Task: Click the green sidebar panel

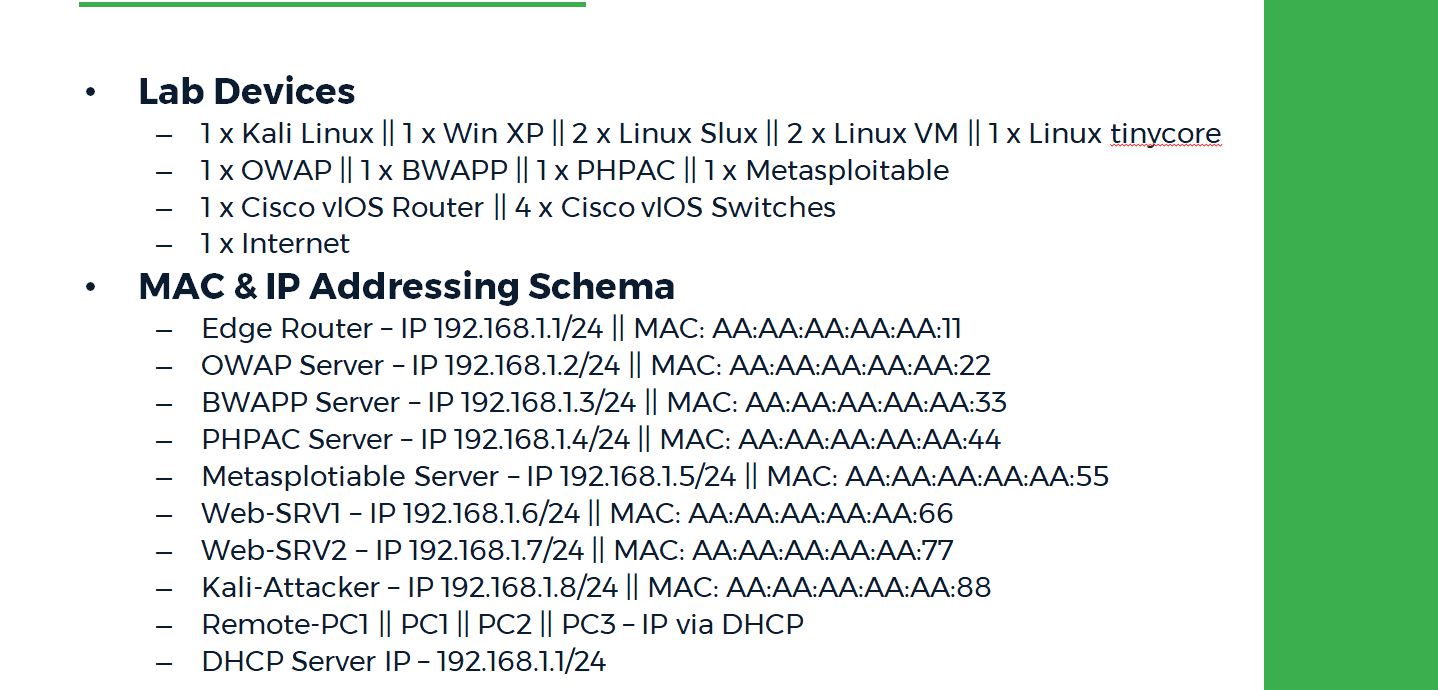Action: 1351,345
